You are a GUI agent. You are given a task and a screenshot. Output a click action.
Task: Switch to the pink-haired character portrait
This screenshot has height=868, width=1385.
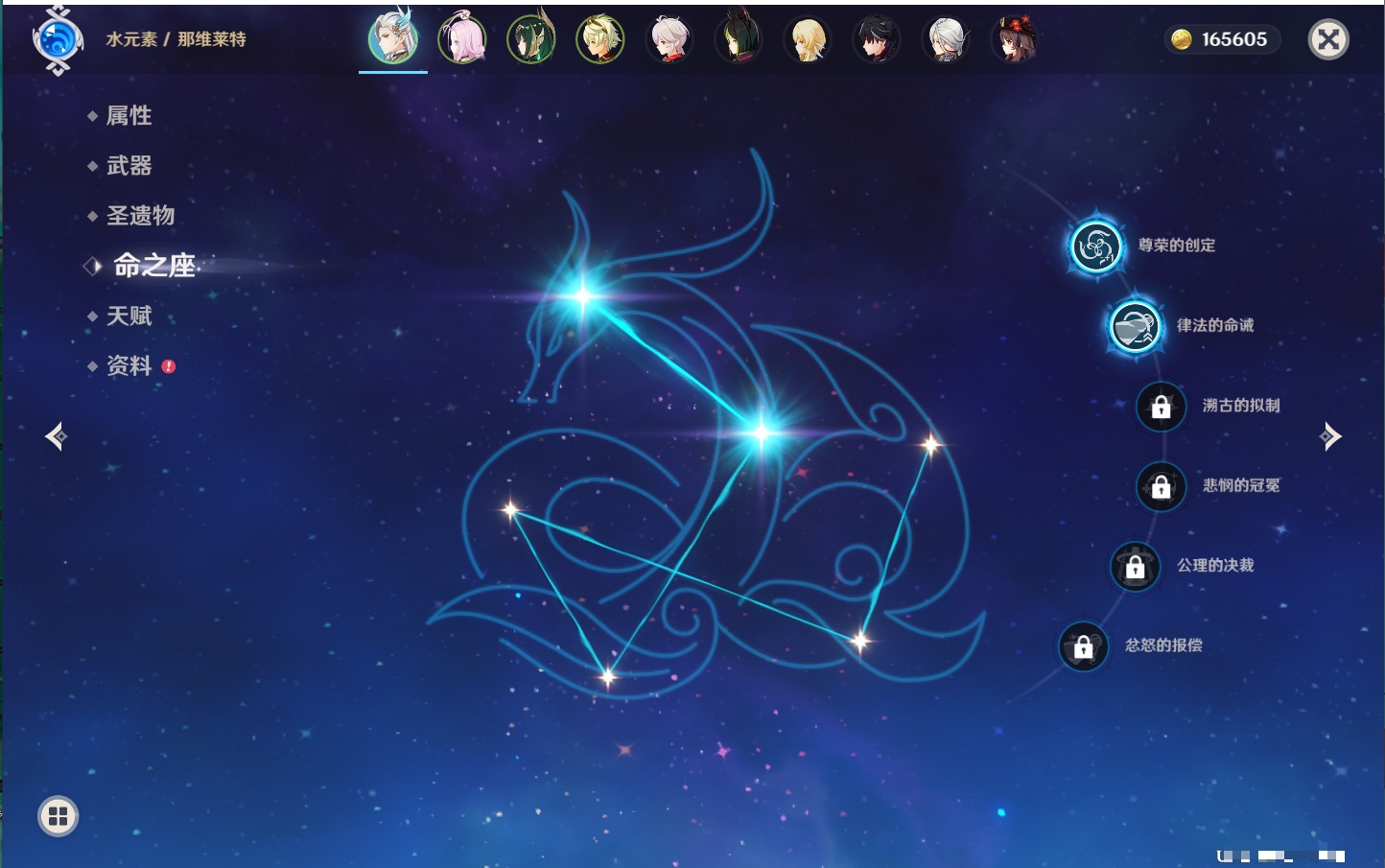(462, 39)
